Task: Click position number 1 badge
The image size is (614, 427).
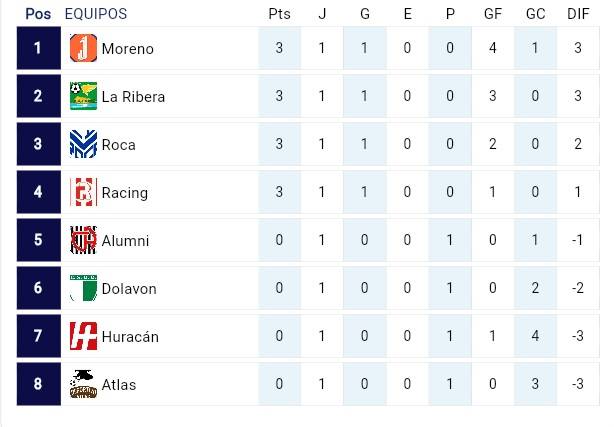Action: click(38, 48)
